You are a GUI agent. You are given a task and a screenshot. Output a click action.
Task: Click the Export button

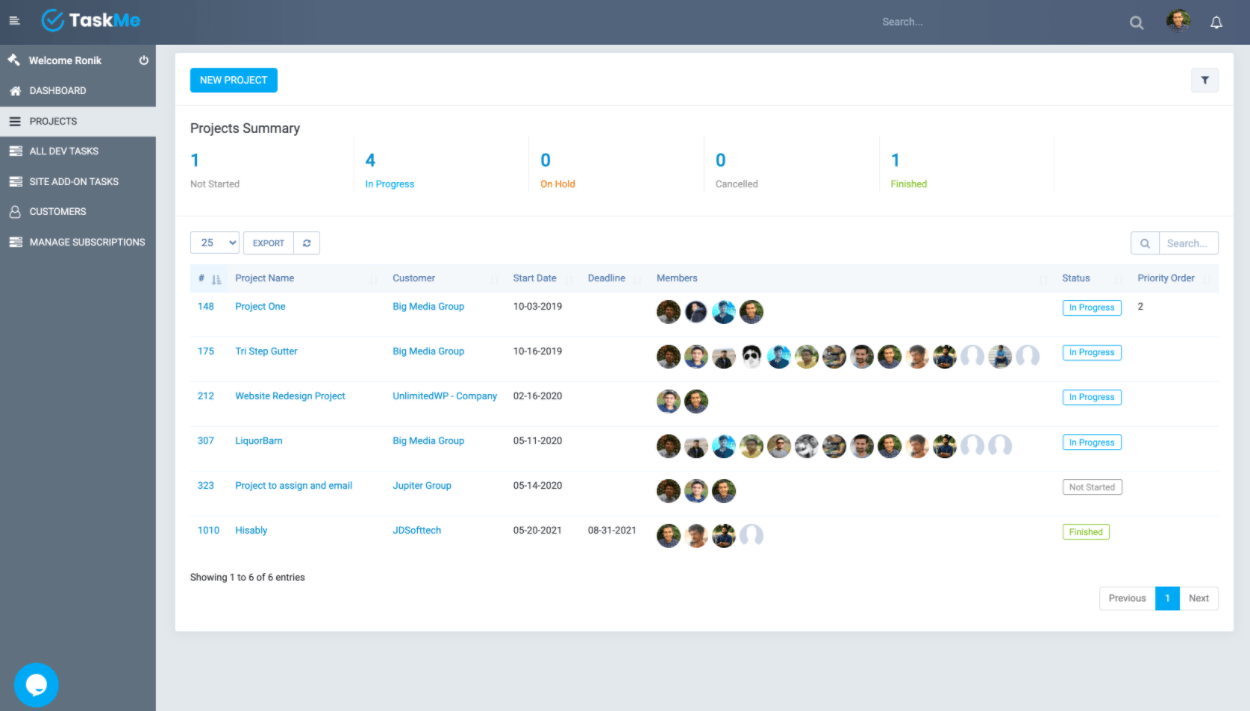[268, 242]
